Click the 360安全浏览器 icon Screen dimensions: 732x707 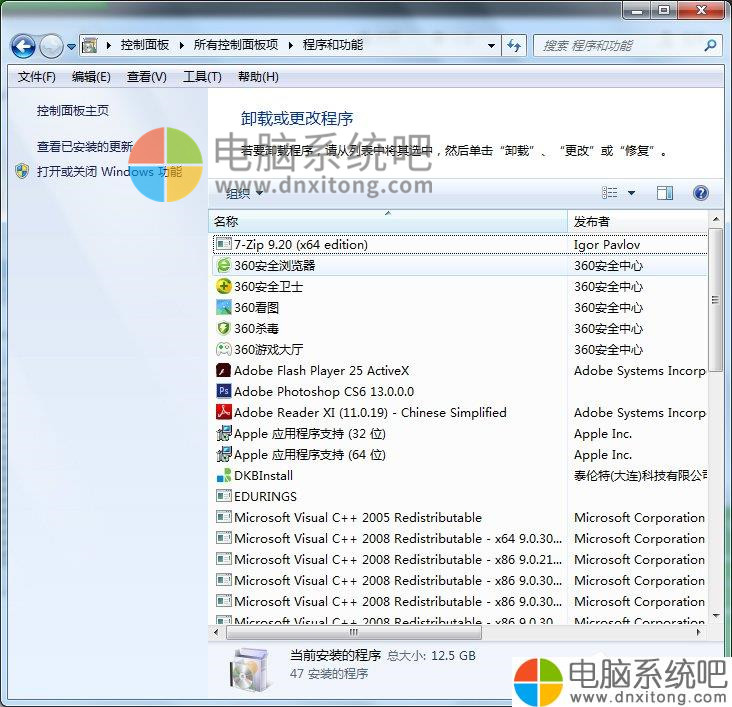pos(224,265)
